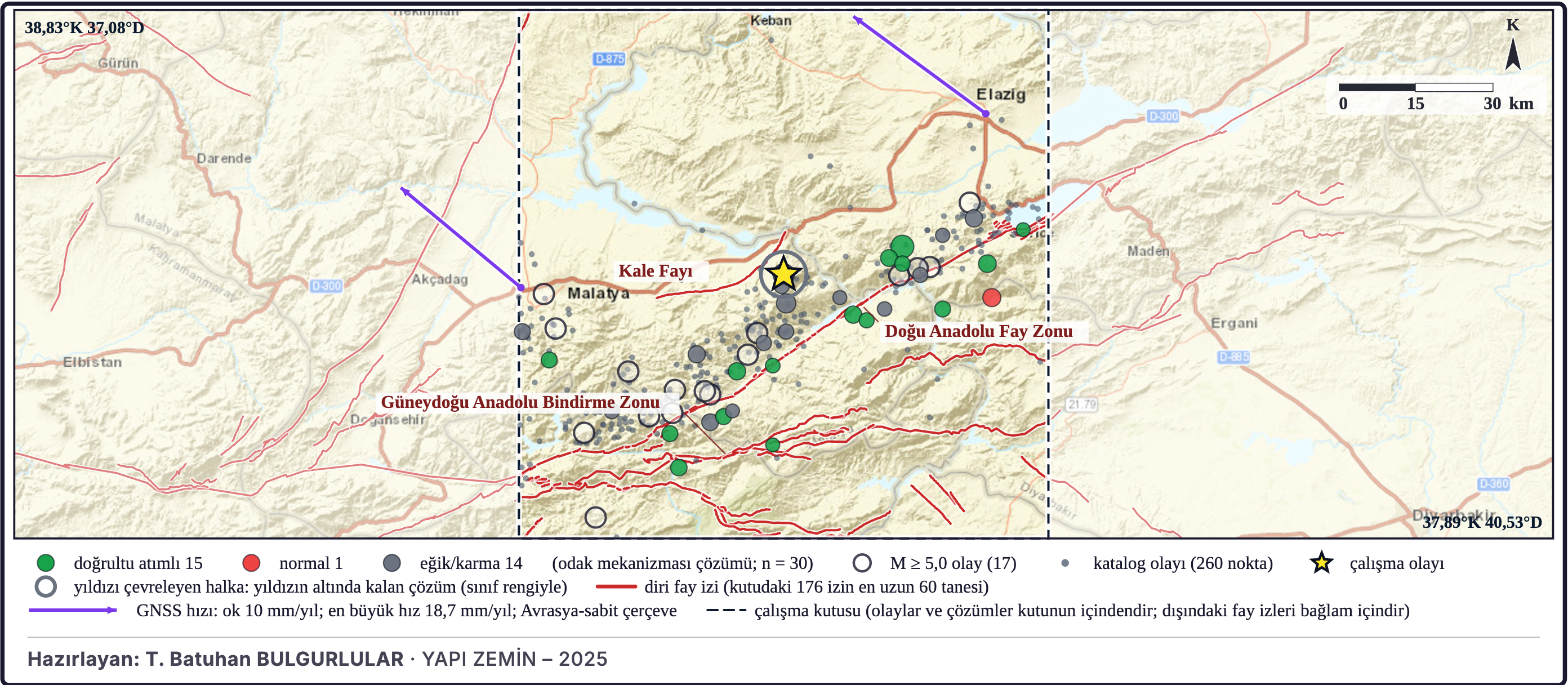
Task: Click the Hazırlayan: T. Batuhan BULGURLULAR credit
Action: click(216, 659)
